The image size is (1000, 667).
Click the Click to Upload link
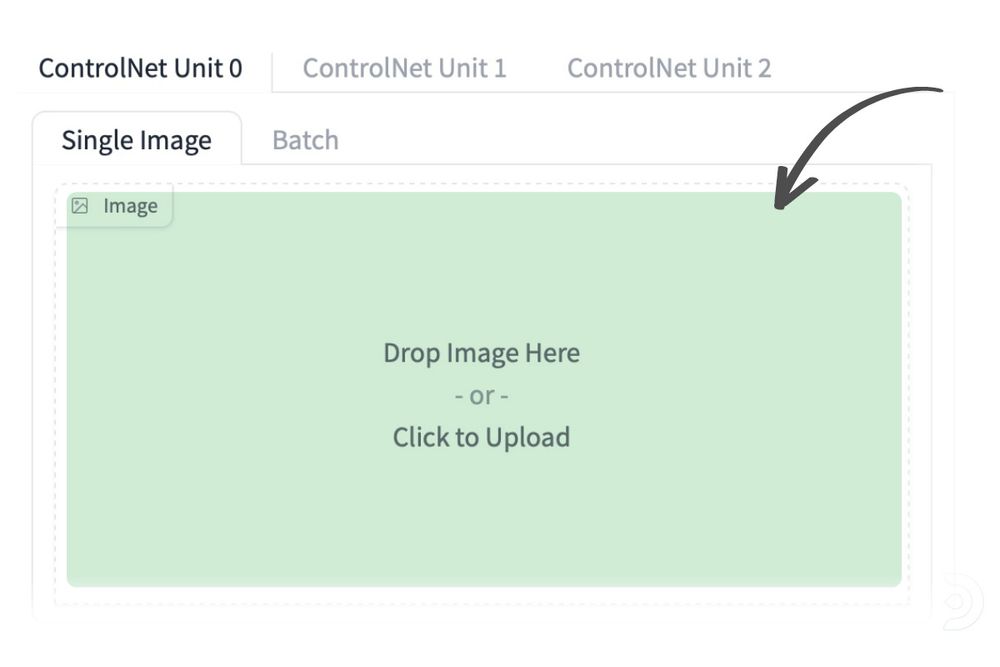pyautogui.click(x=481, y=437)
